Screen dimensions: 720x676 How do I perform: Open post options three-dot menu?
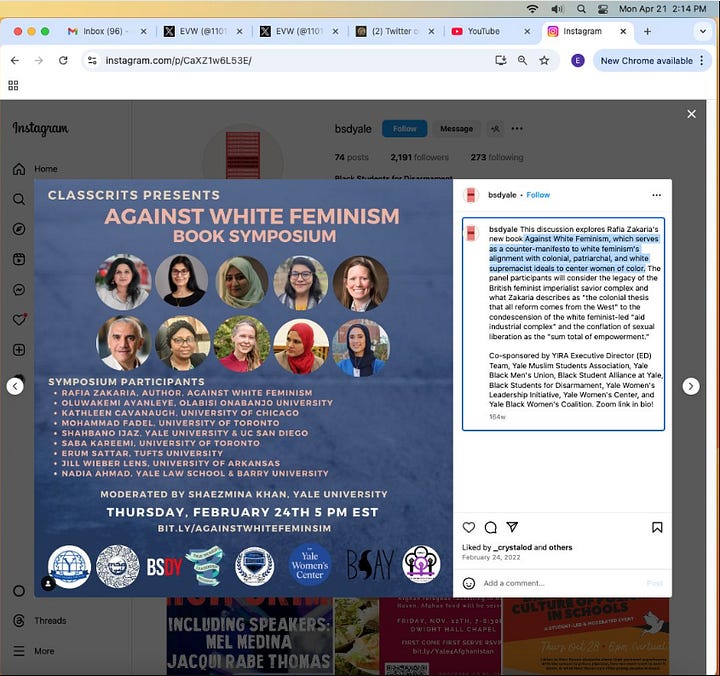tap(657, 195)
